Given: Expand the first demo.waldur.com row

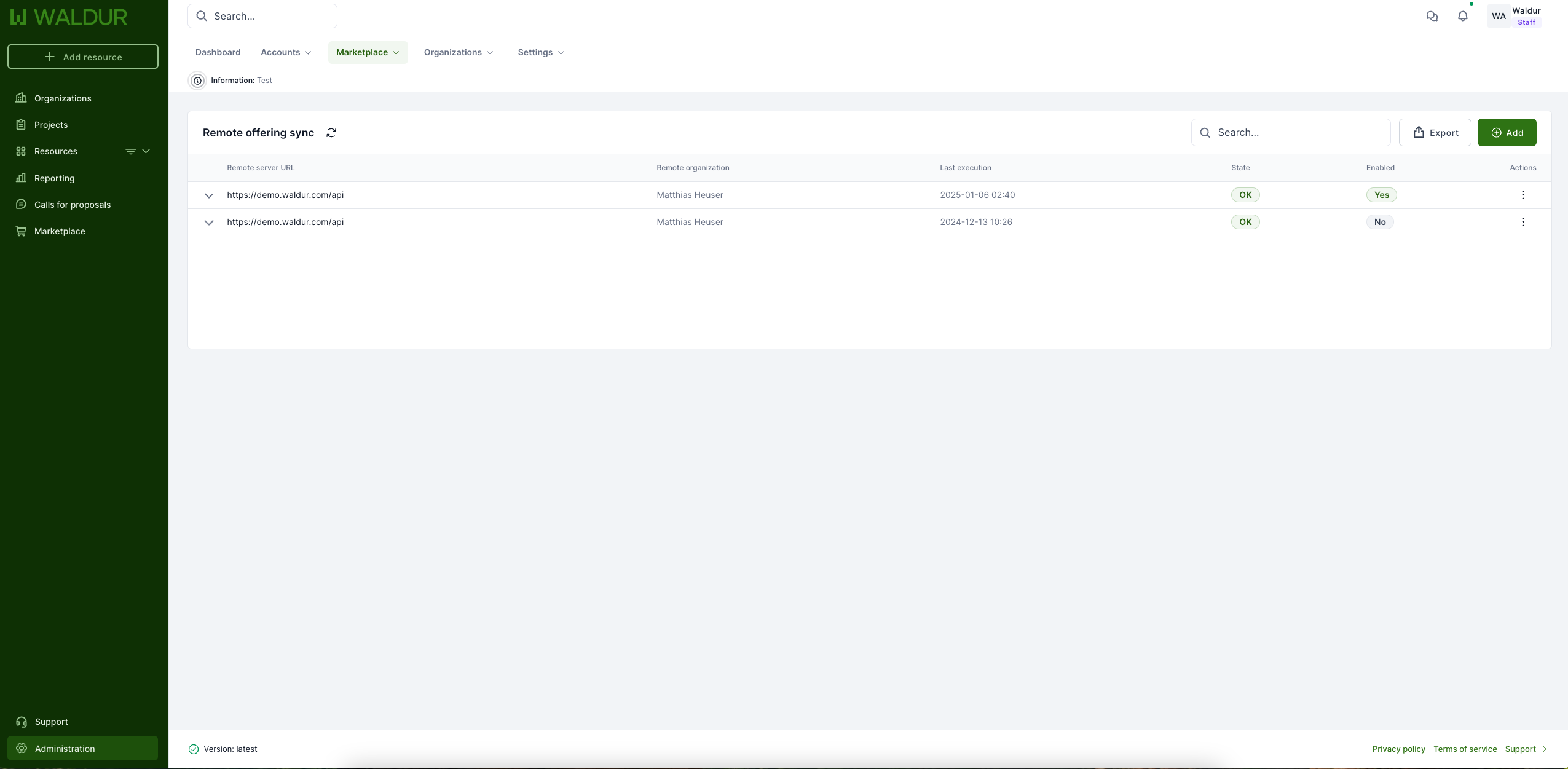Looking at the screenshot, I should point(209,195).
